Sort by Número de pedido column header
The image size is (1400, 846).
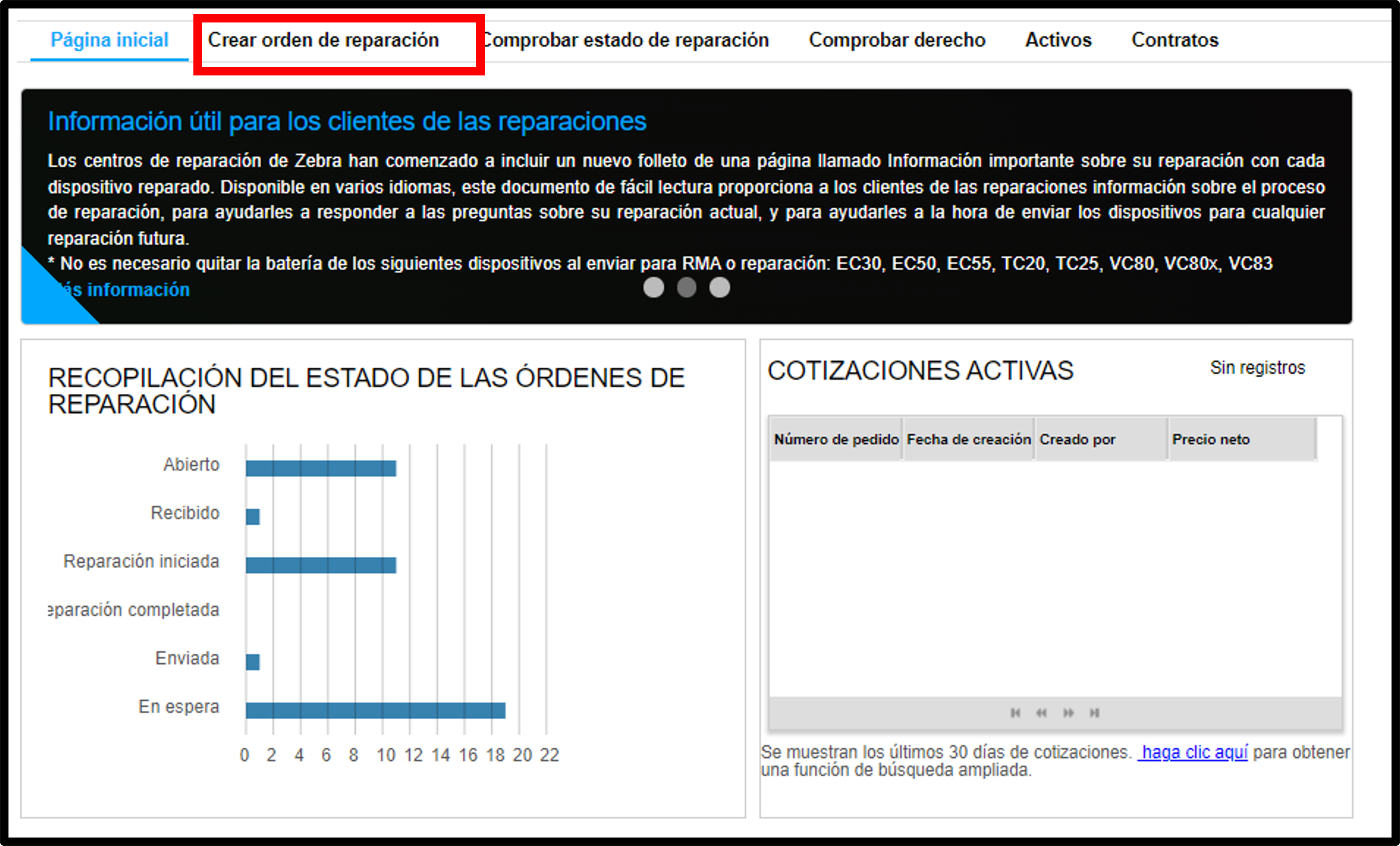[836, 439]
